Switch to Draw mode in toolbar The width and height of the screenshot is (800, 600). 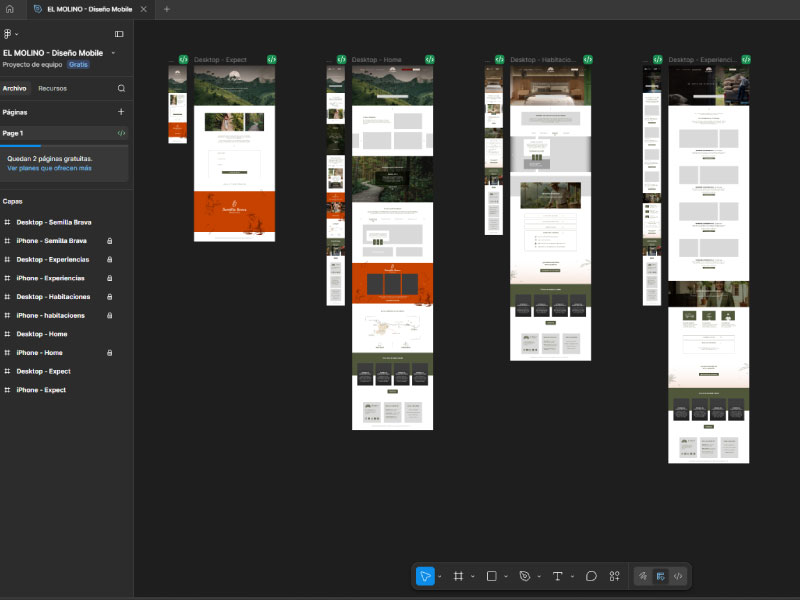[643, 576]
